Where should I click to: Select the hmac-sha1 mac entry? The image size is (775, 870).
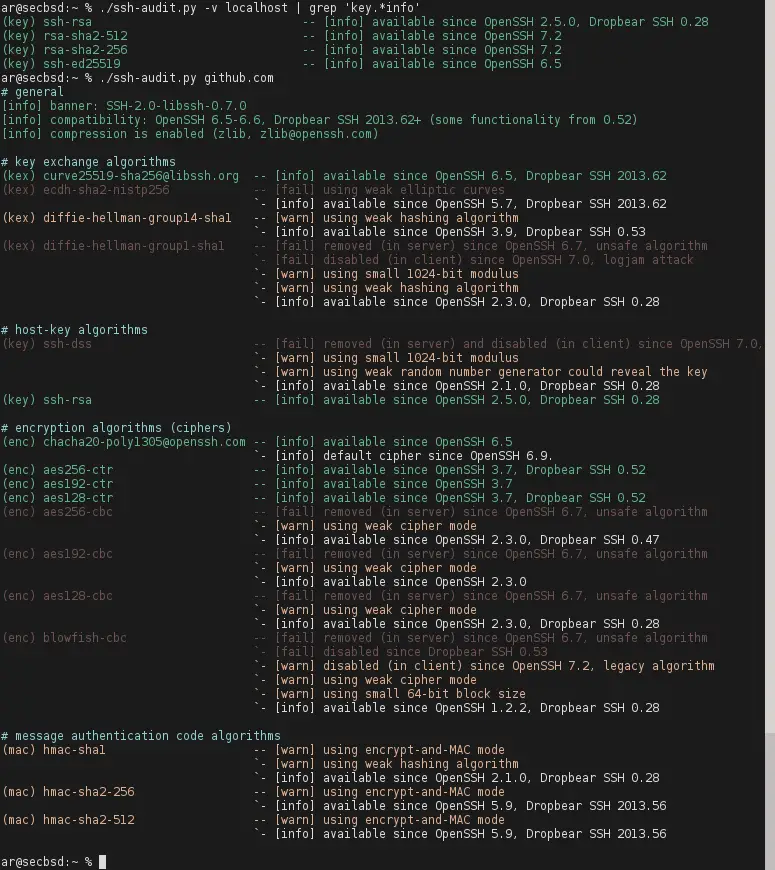coord(254,750)
